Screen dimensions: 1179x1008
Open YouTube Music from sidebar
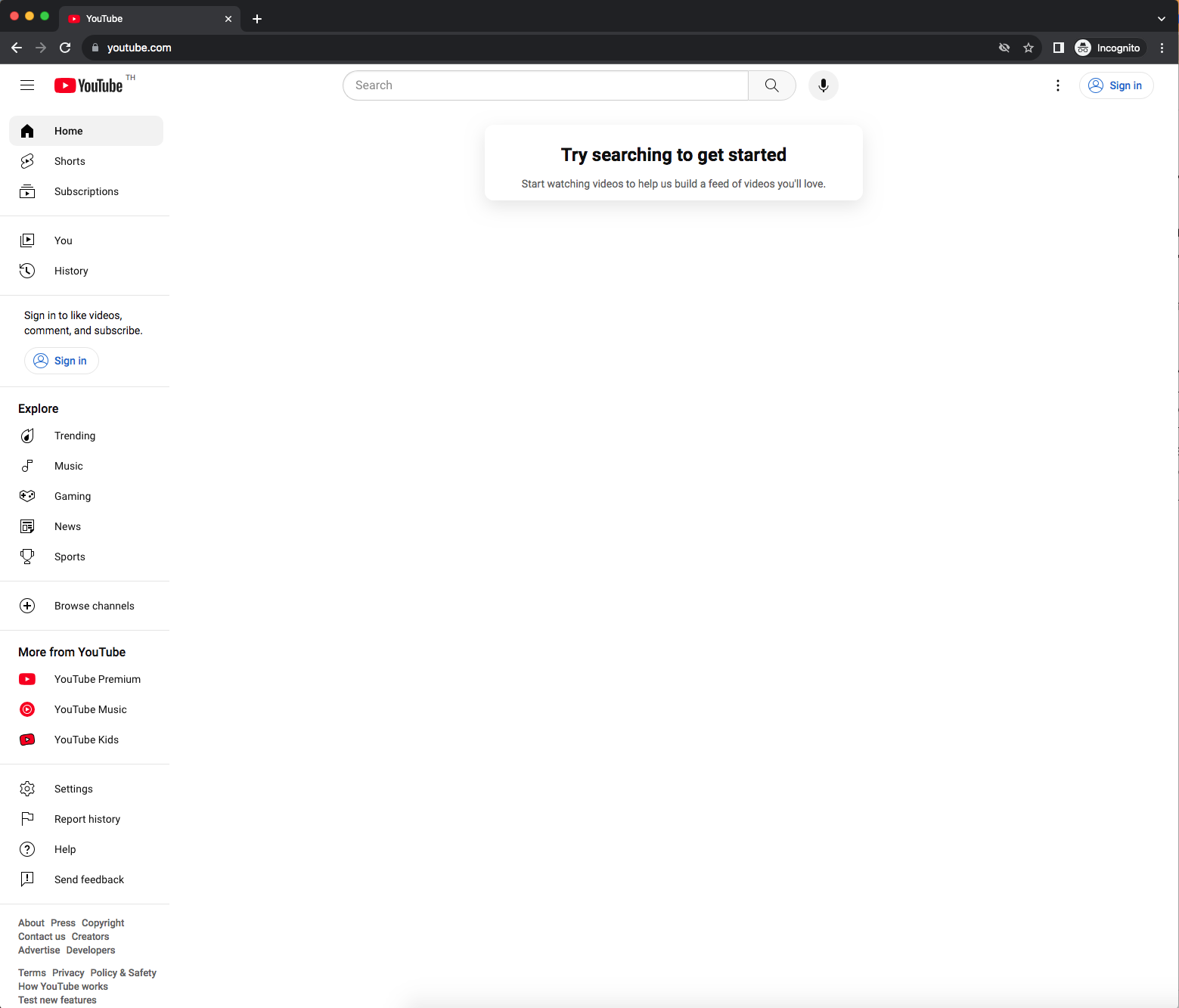point(90,709)
